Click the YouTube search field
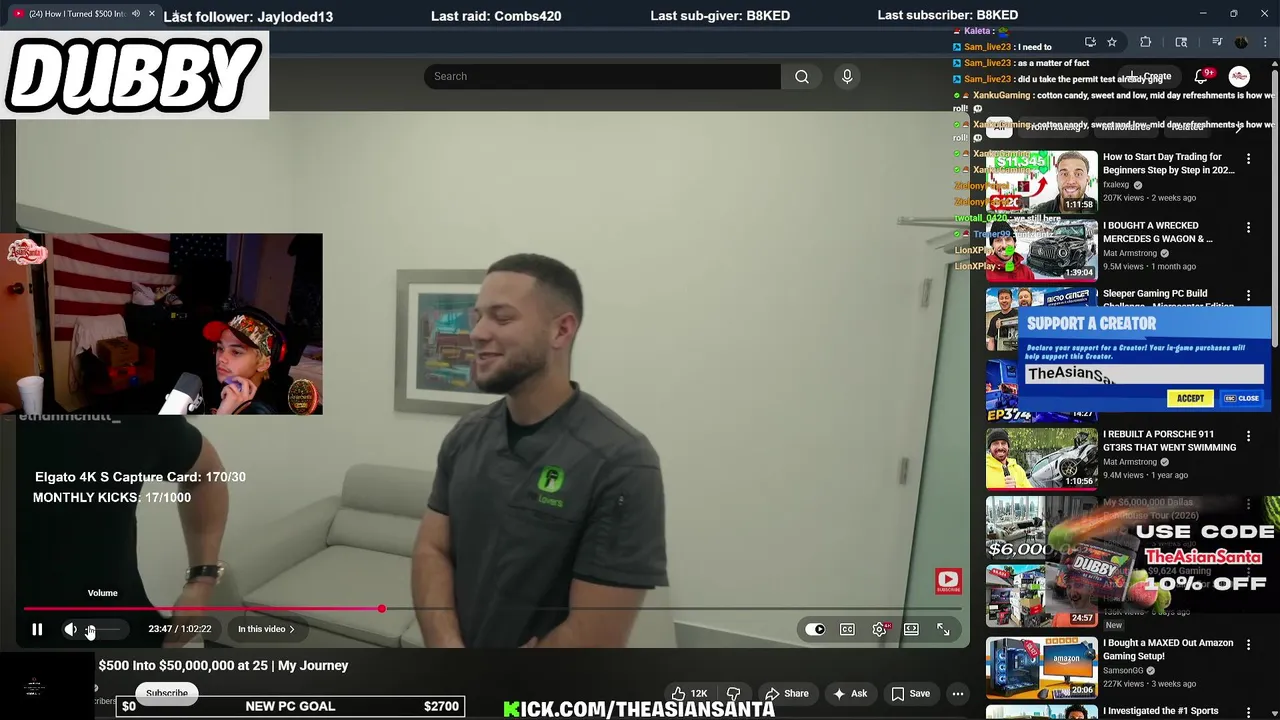Viewport: 1280px width, 720px height. coord(602,76)
